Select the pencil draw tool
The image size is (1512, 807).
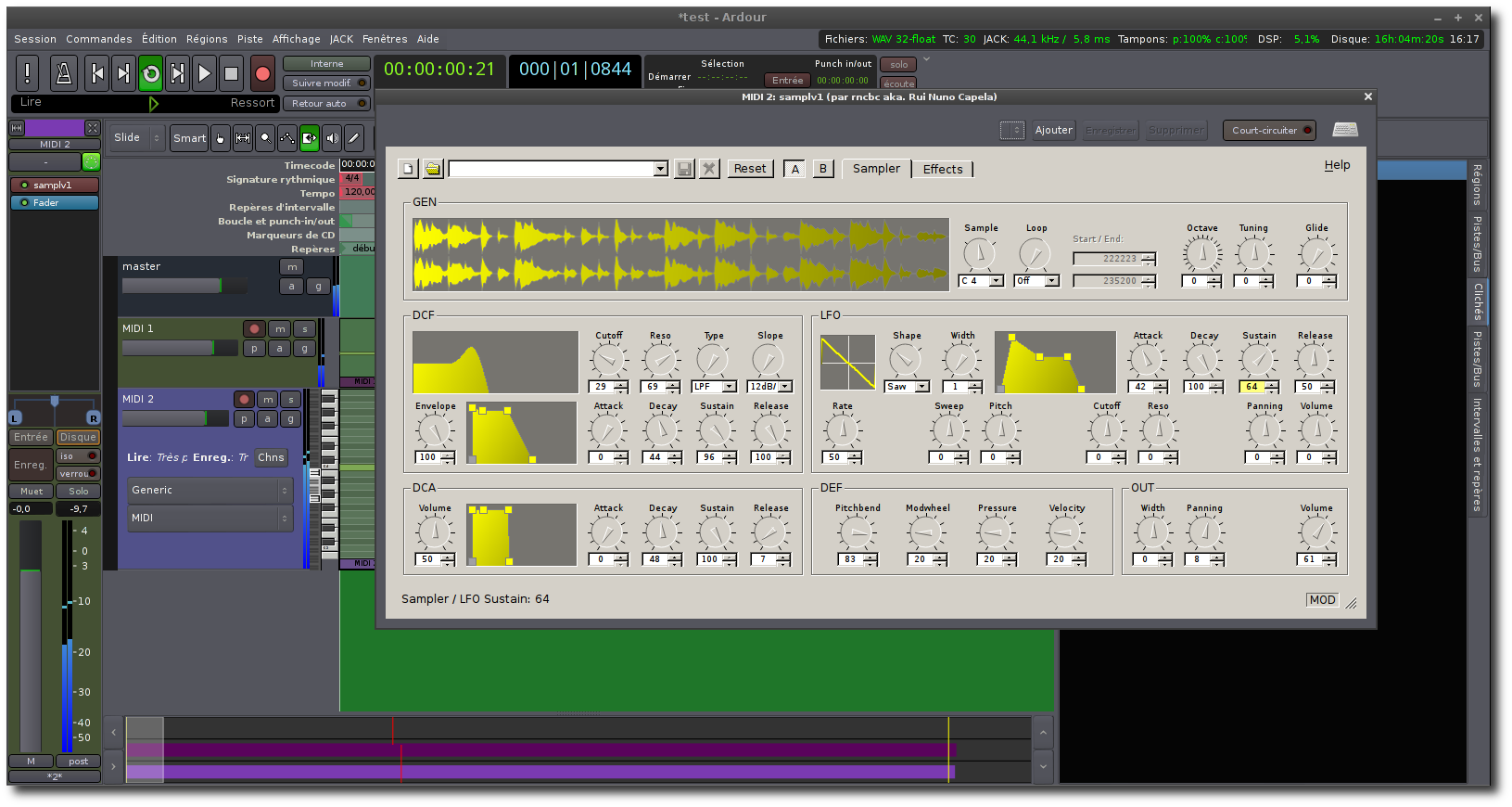click(x=354, y=138)
